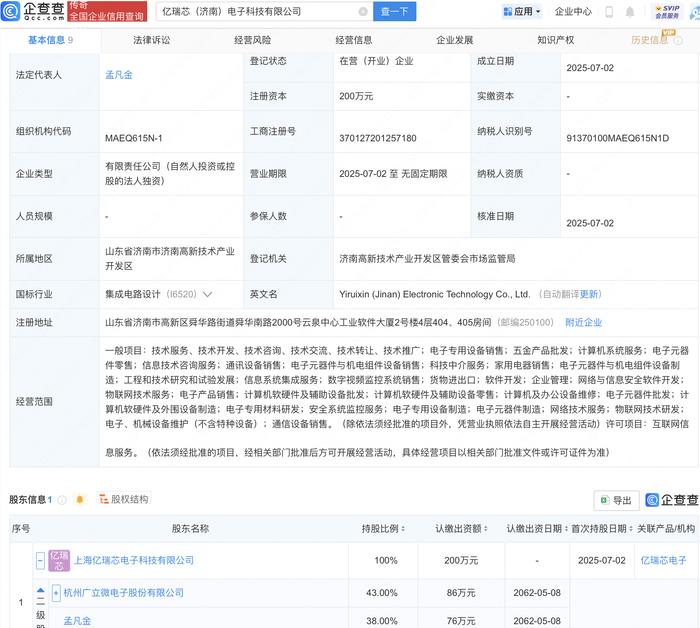Viewport: 700px width, 628px height.
Task: Switch to 基本信息 tab
Action: coord(50,40)
